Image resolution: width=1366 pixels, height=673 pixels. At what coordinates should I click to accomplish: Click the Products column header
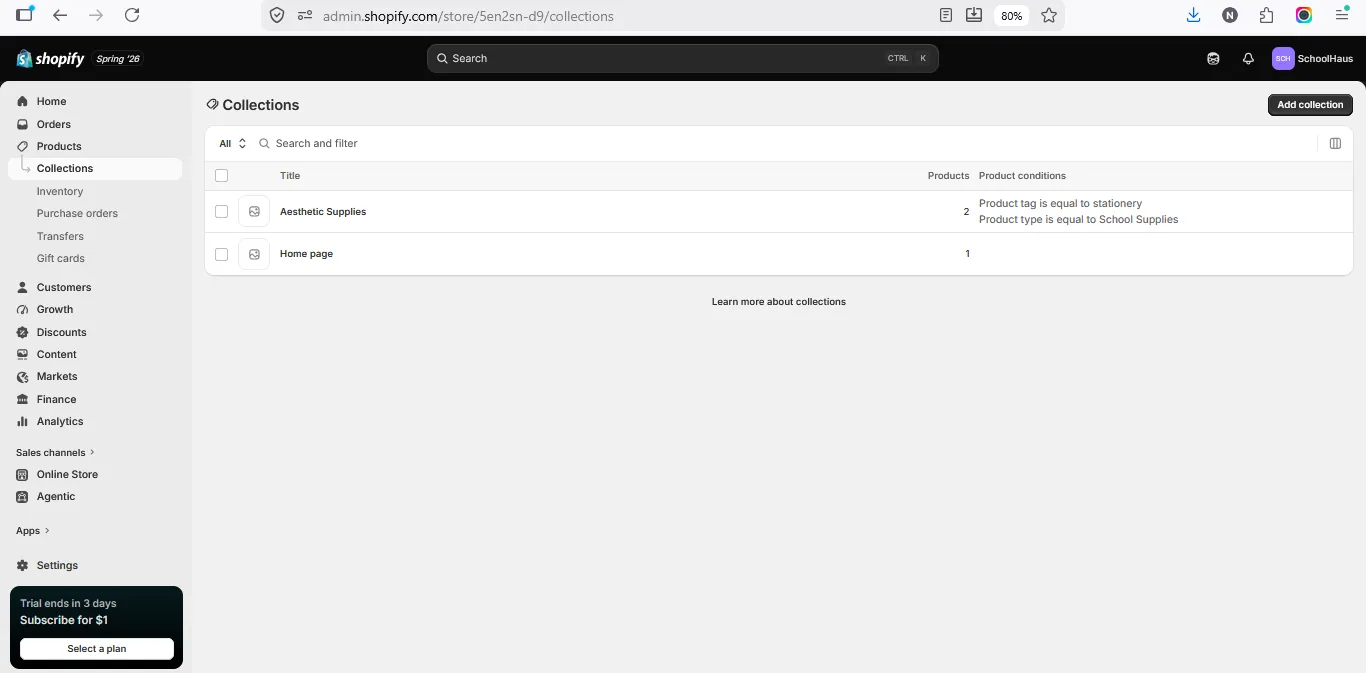click(x=948, y=176)
